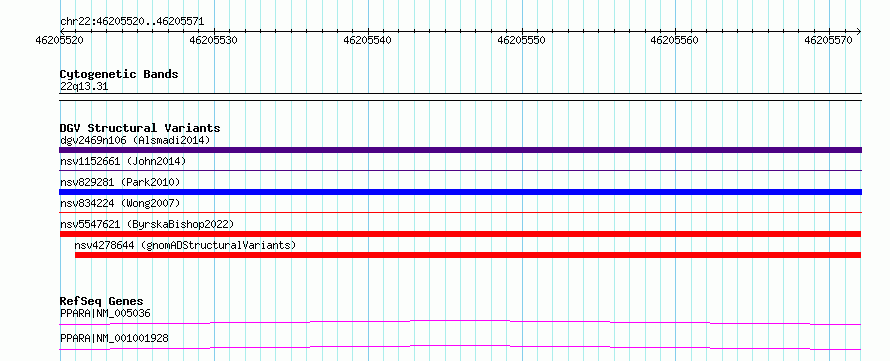
Task: Select the PPARA|NM_005036 magenta gene track line
Action: 460,322
